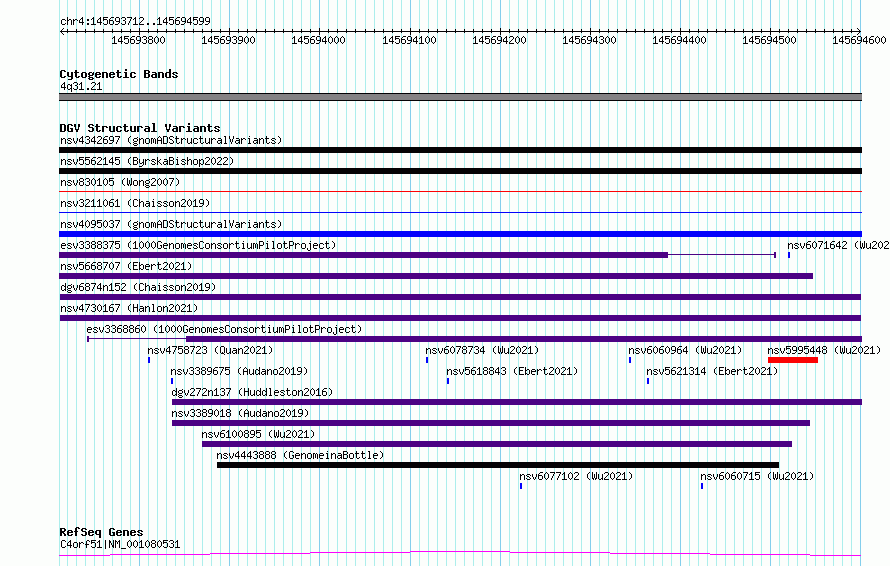Click the purple nsv6100895 variant bar
Viewport: 890px width, 566px height.
[x=497, y=444]
